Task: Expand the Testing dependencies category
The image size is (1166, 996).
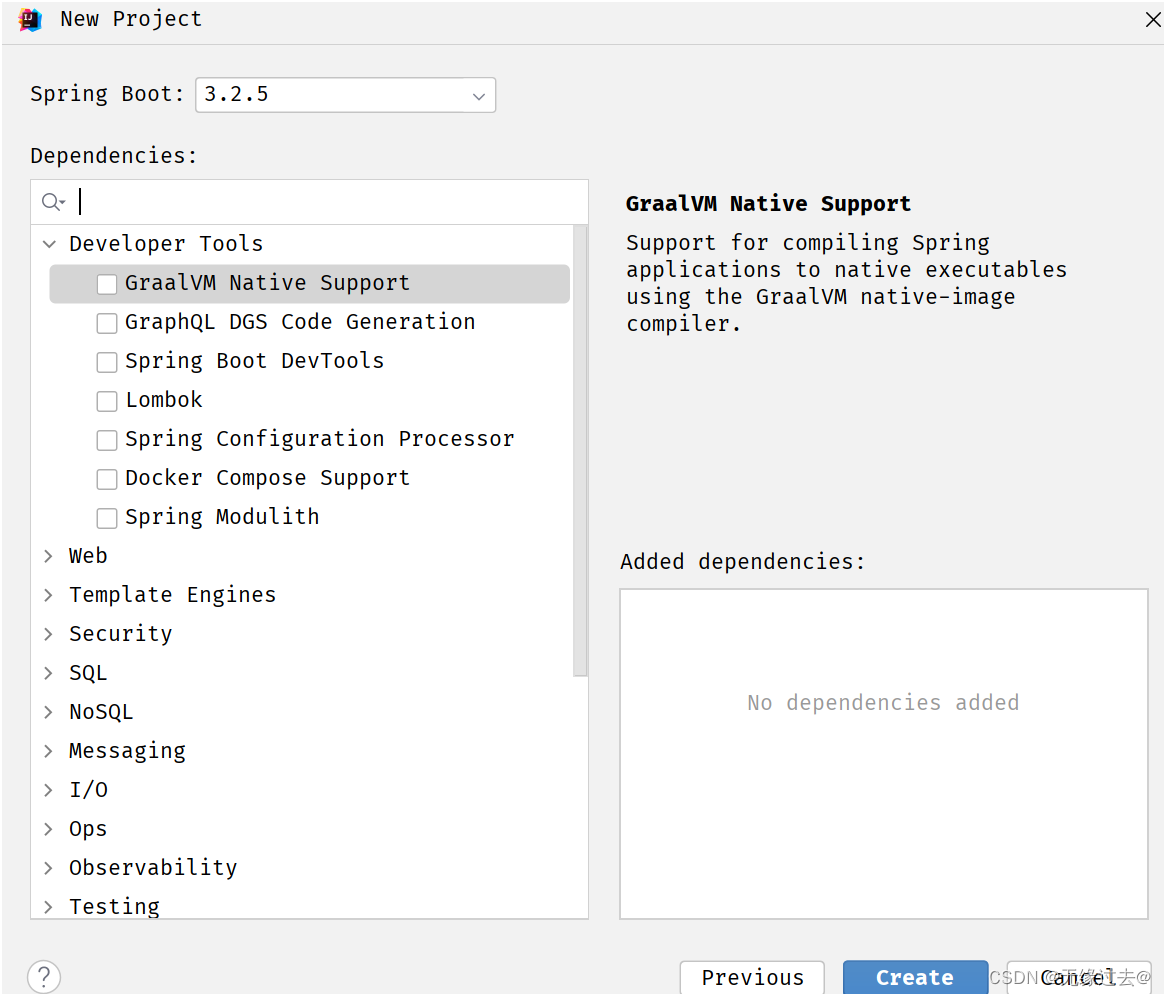Action: click(x=48, y=906)
